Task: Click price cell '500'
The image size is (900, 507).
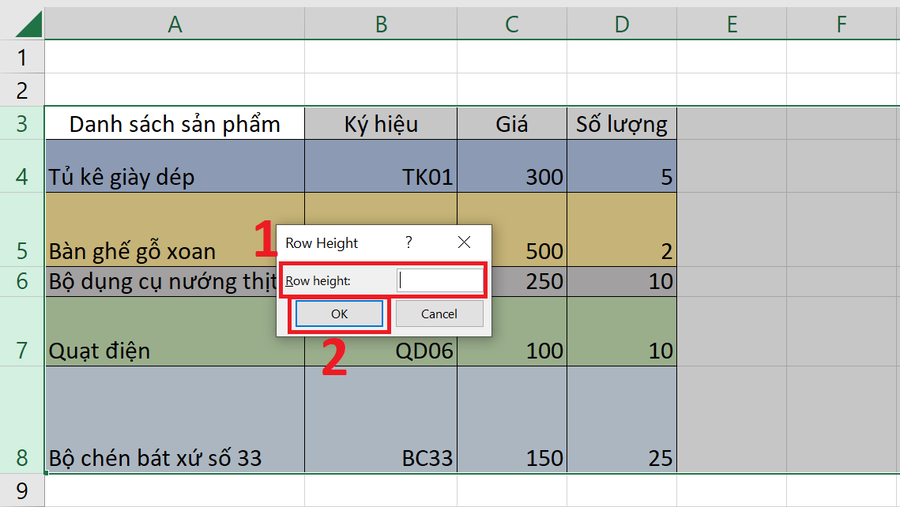Action: click(529, 229)
